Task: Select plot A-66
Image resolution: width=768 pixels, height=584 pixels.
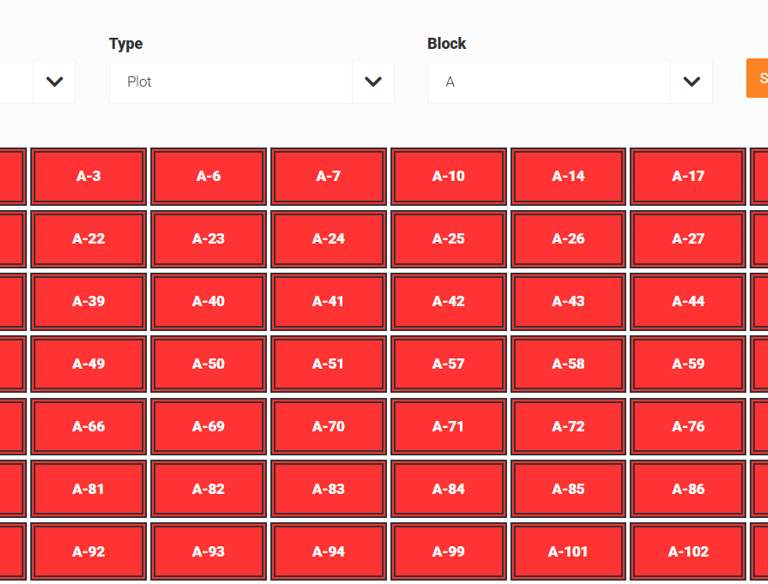Action: pos(89,427)
